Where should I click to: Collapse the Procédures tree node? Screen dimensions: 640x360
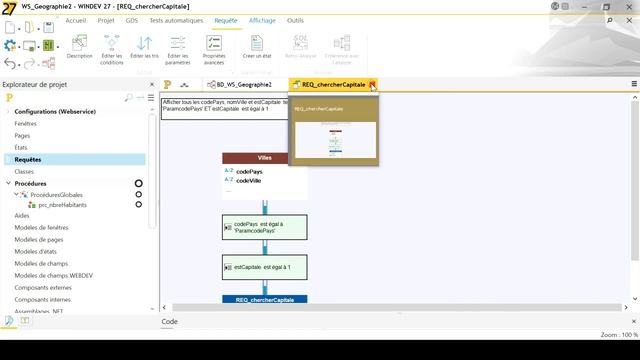click(x=8, y=184)
